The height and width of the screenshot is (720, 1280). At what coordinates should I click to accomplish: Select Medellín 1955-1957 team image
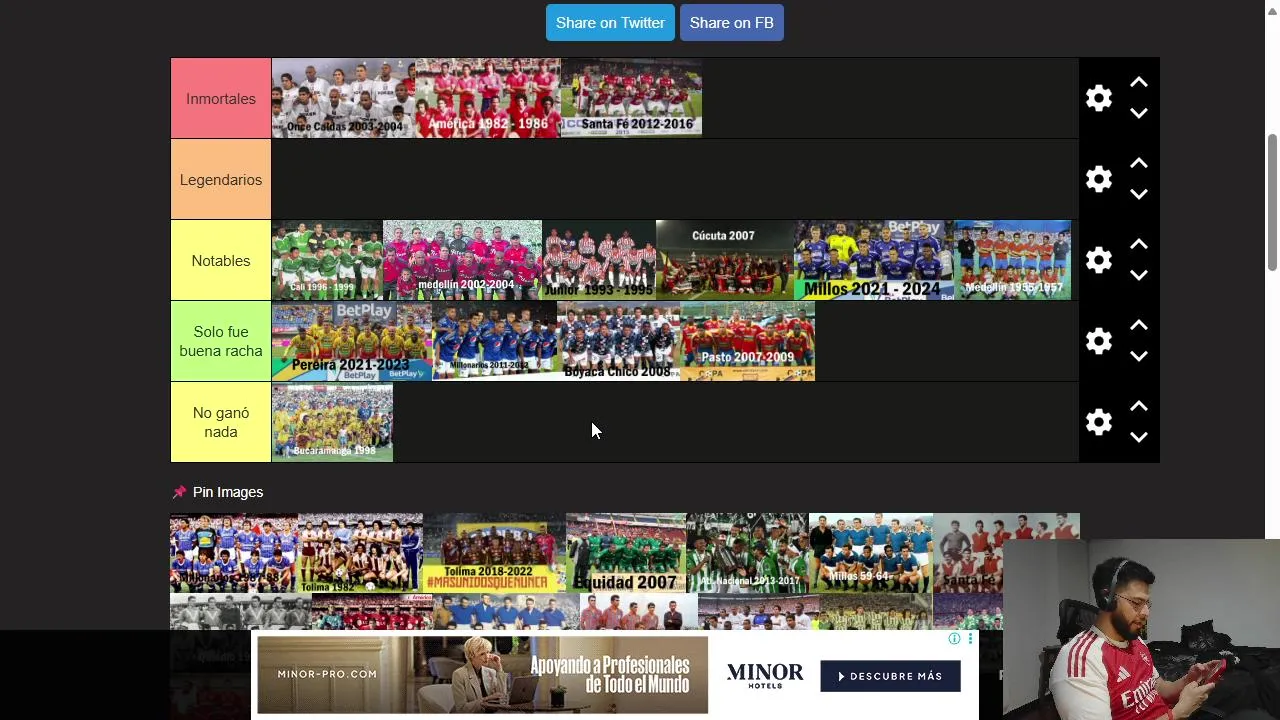point(1012,260)
